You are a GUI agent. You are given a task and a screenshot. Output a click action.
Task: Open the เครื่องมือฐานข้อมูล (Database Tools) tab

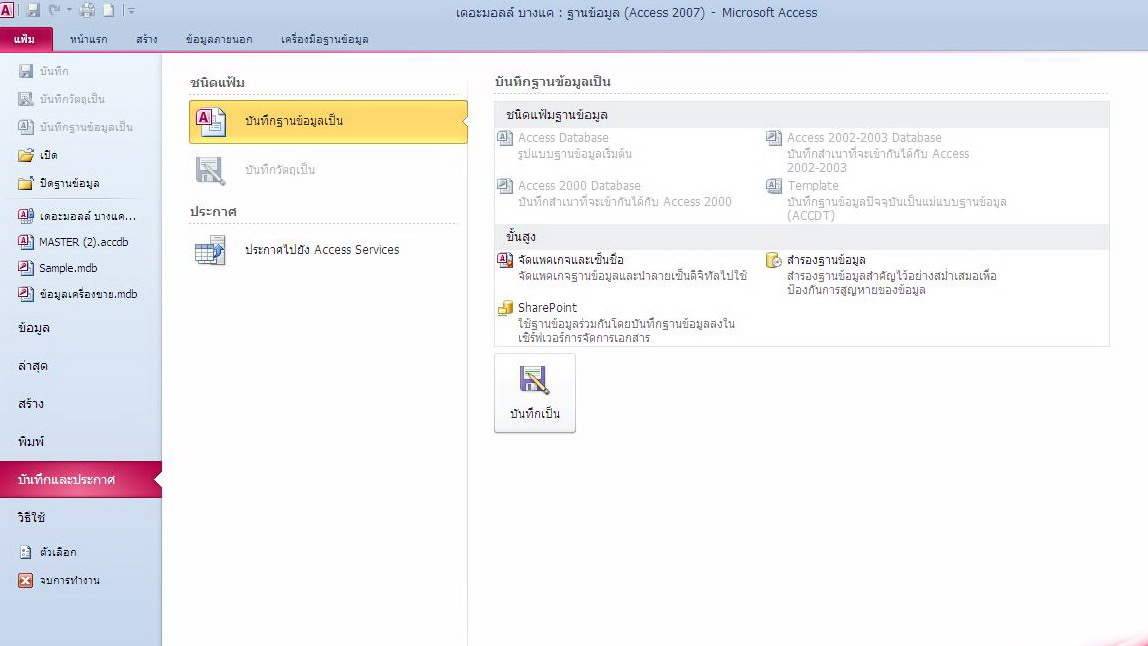coord(324,39)
